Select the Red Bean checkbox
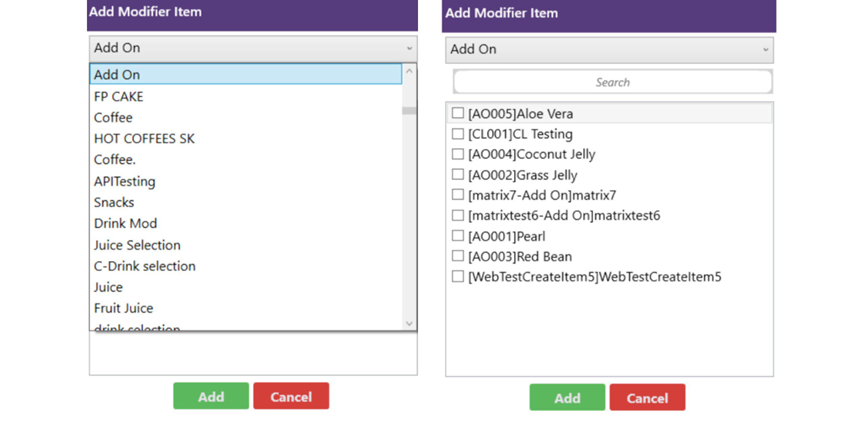The height and width of the screenshot is (422, 863). pyautogui.click(x=458, y=257)
